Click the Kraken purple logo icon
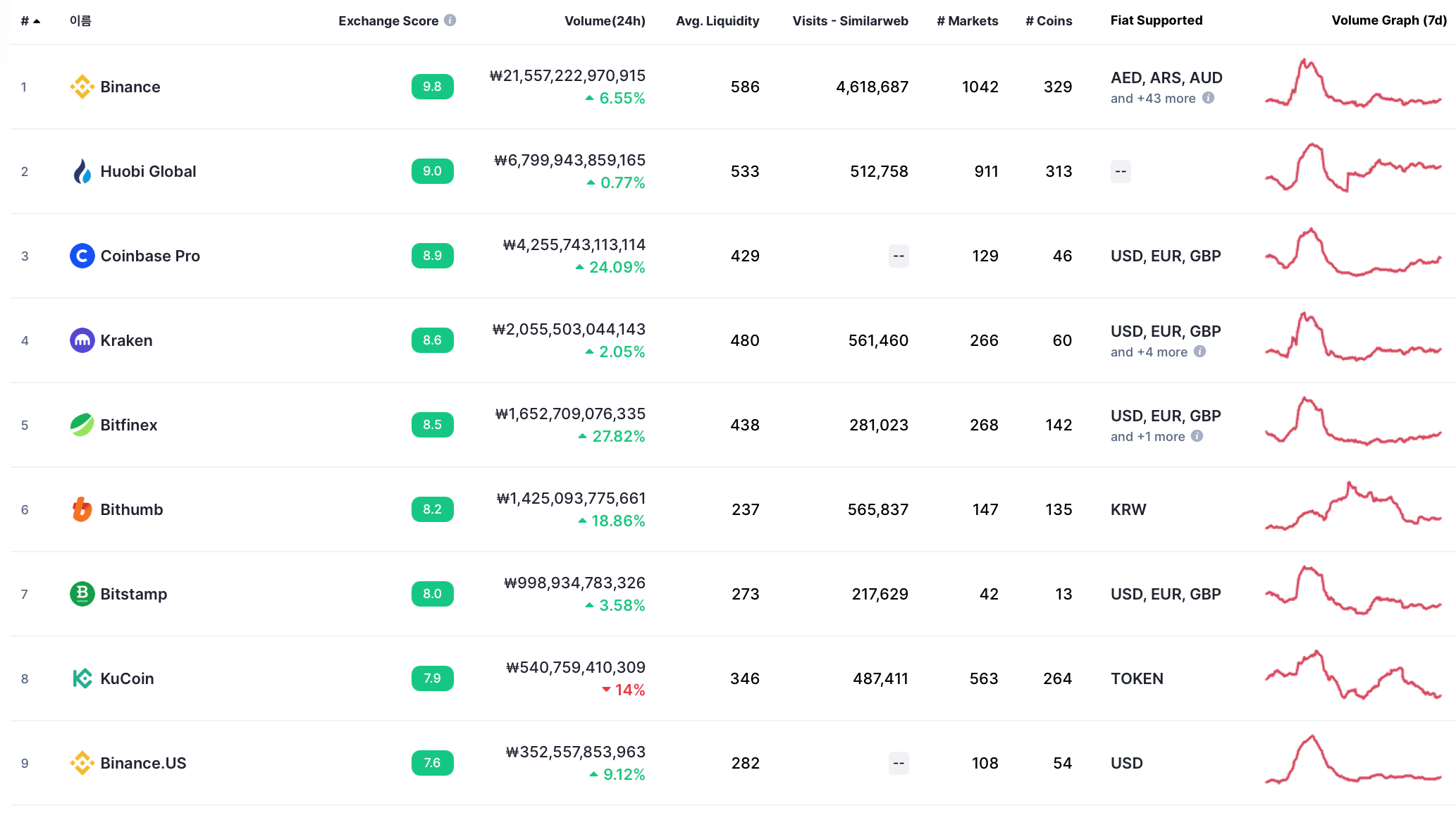Screen dimensions: 1456x813 [x=82, y=340]
